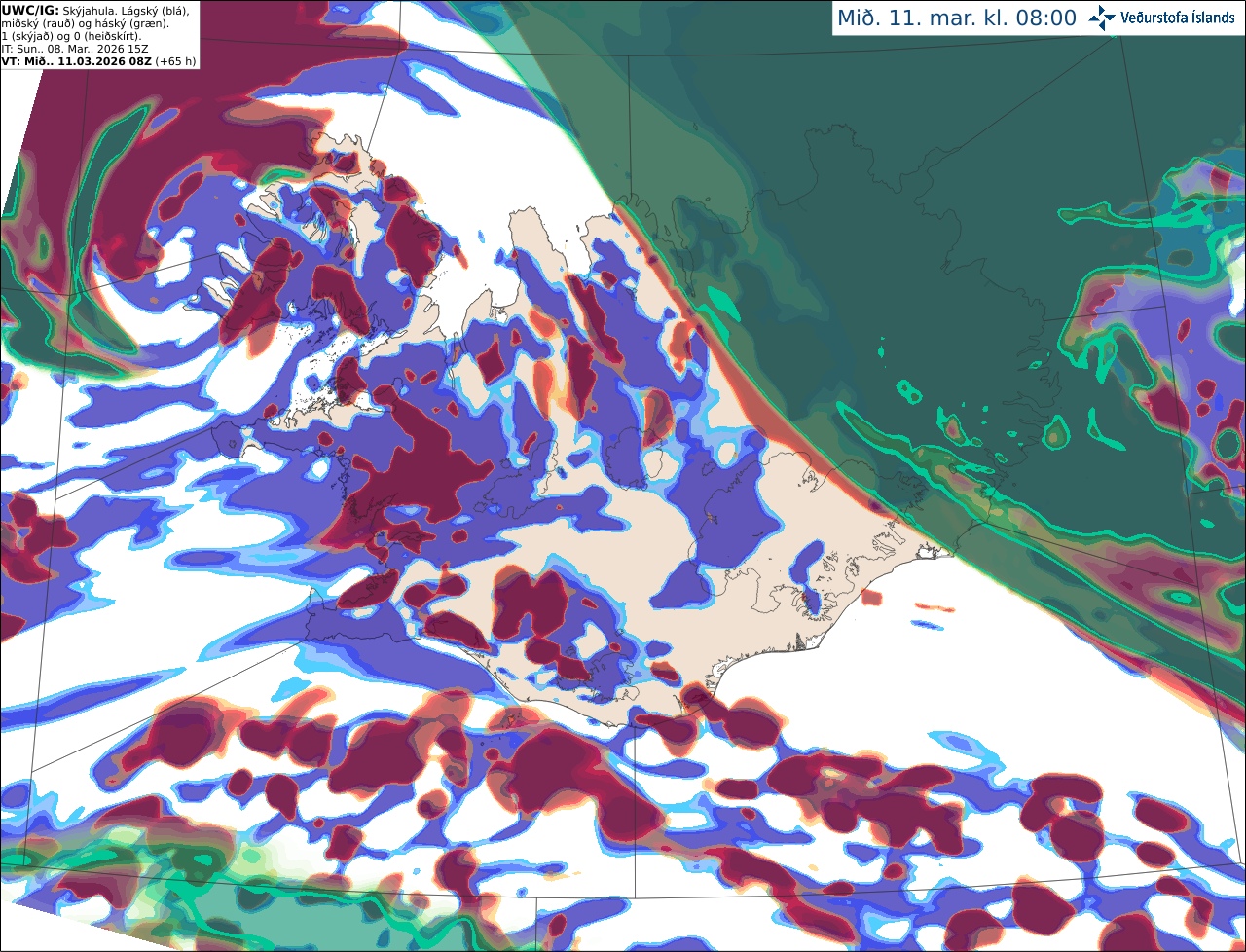Click the 'Mið. 11. mar. kl. 08:00' timestamp
Viewport: 1246px width, 952px height.
[957, 18]
